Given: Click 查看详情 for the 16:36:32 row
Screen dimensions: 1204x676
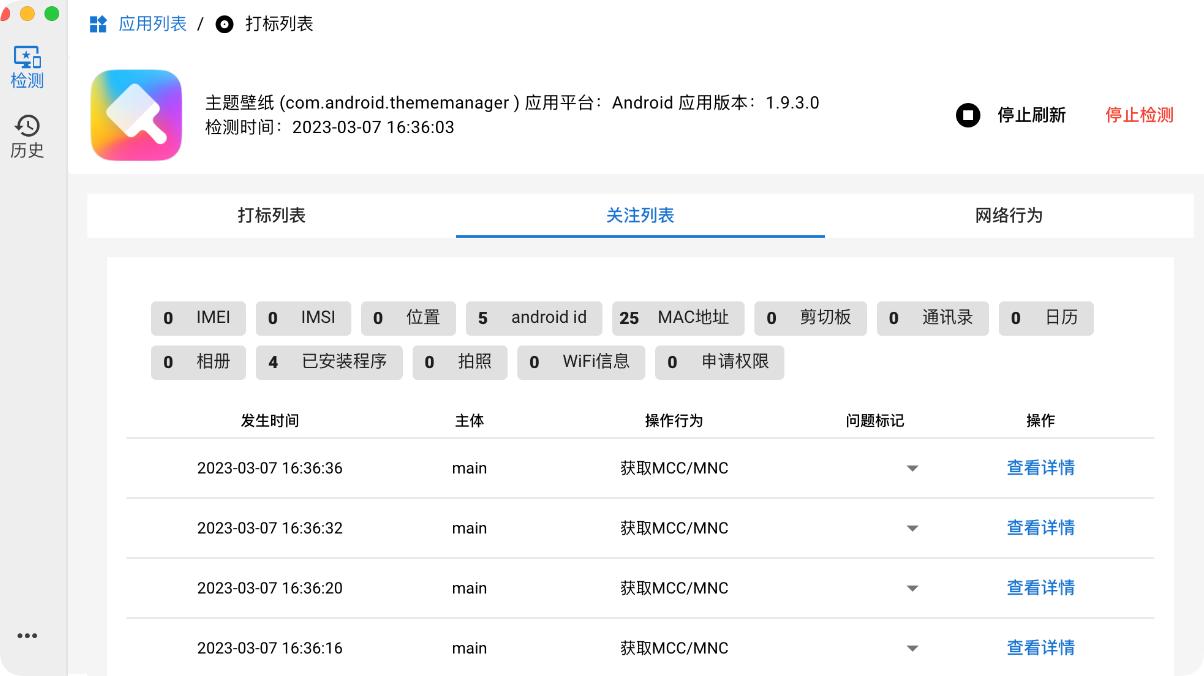Looking at the screenshot, I should click(1041, 528).
